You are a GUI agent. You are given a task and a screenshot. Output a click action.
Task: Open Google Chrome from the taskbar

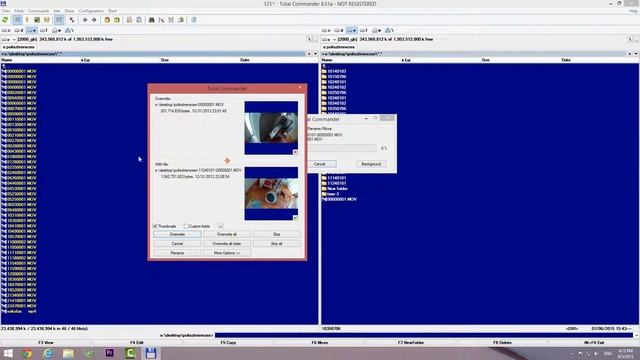coord(27,353)
